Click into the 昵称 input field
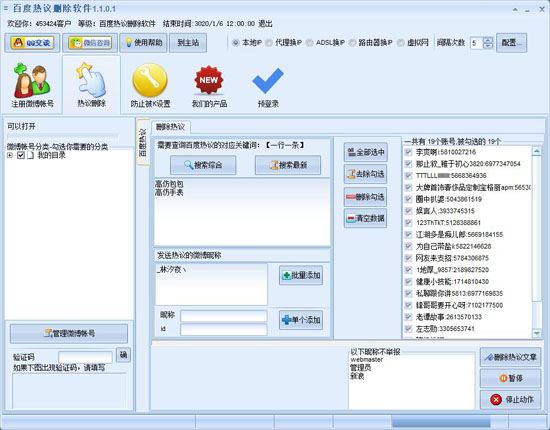550x430 pixels. 224,316
